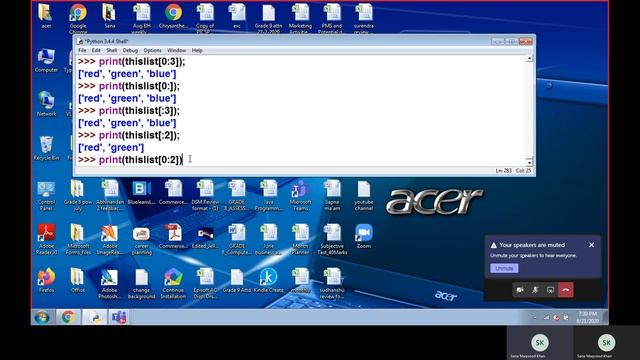
Task: Click the current input line print(thislist[0:2])
Action: coord(130,160)
